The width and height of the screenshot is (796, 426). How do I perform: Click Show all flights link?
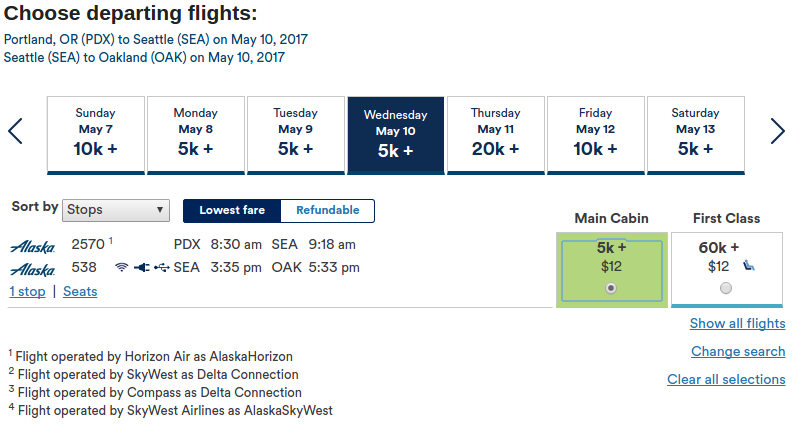pos(737,323)
